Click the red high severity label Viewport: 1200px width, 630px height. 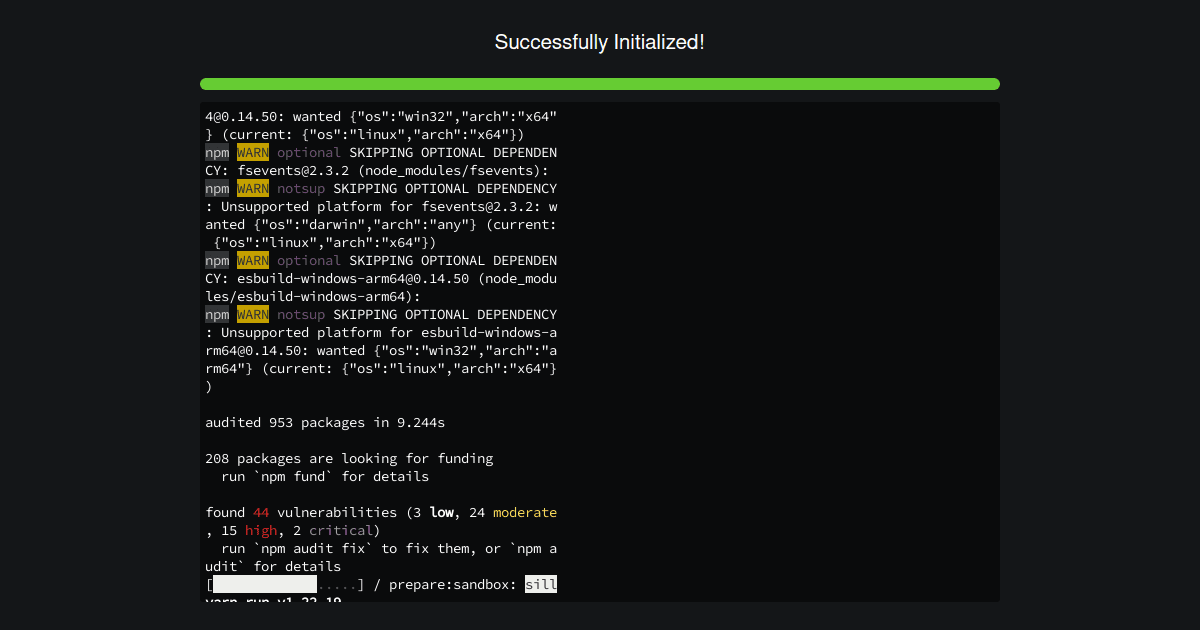coord(261,530)
